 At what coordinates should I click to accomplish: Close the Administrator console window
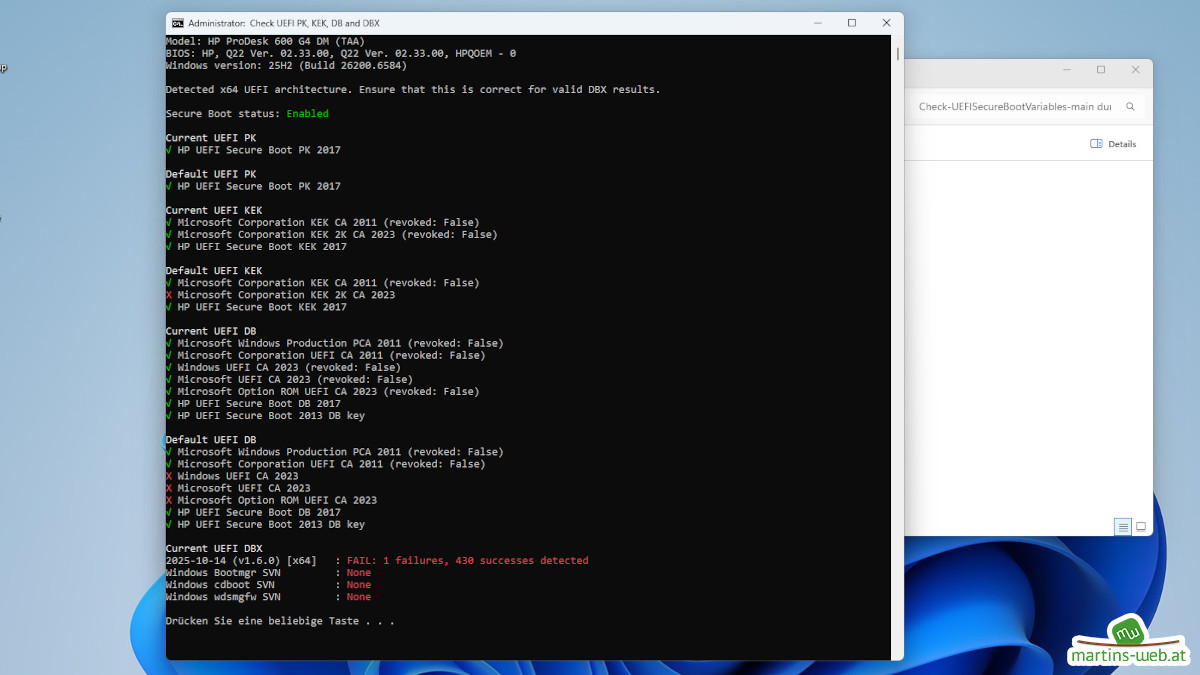point(886,23)
